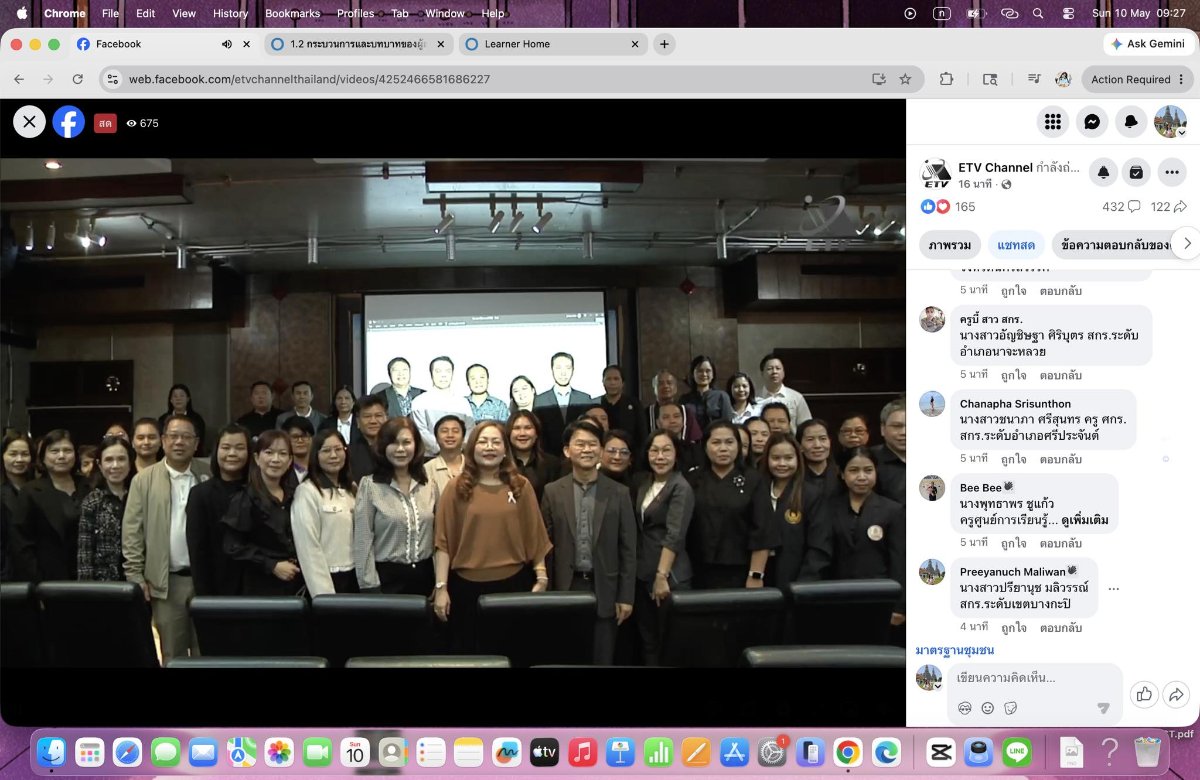Screen dimensions: 1200x780
Task: Open the Chrome profile avatar
Action: pos(1063,79)
